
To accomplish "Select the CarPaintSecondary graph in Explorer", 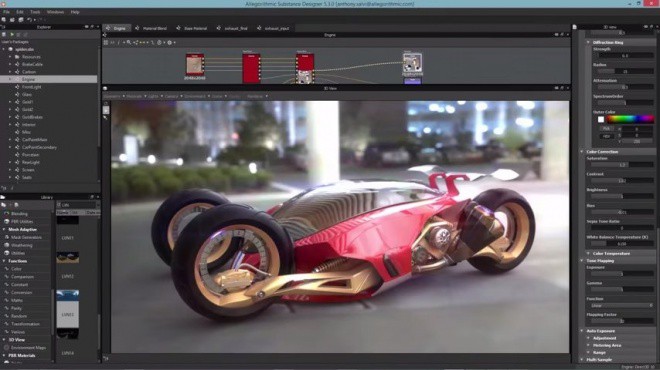I will click(39, 147).
